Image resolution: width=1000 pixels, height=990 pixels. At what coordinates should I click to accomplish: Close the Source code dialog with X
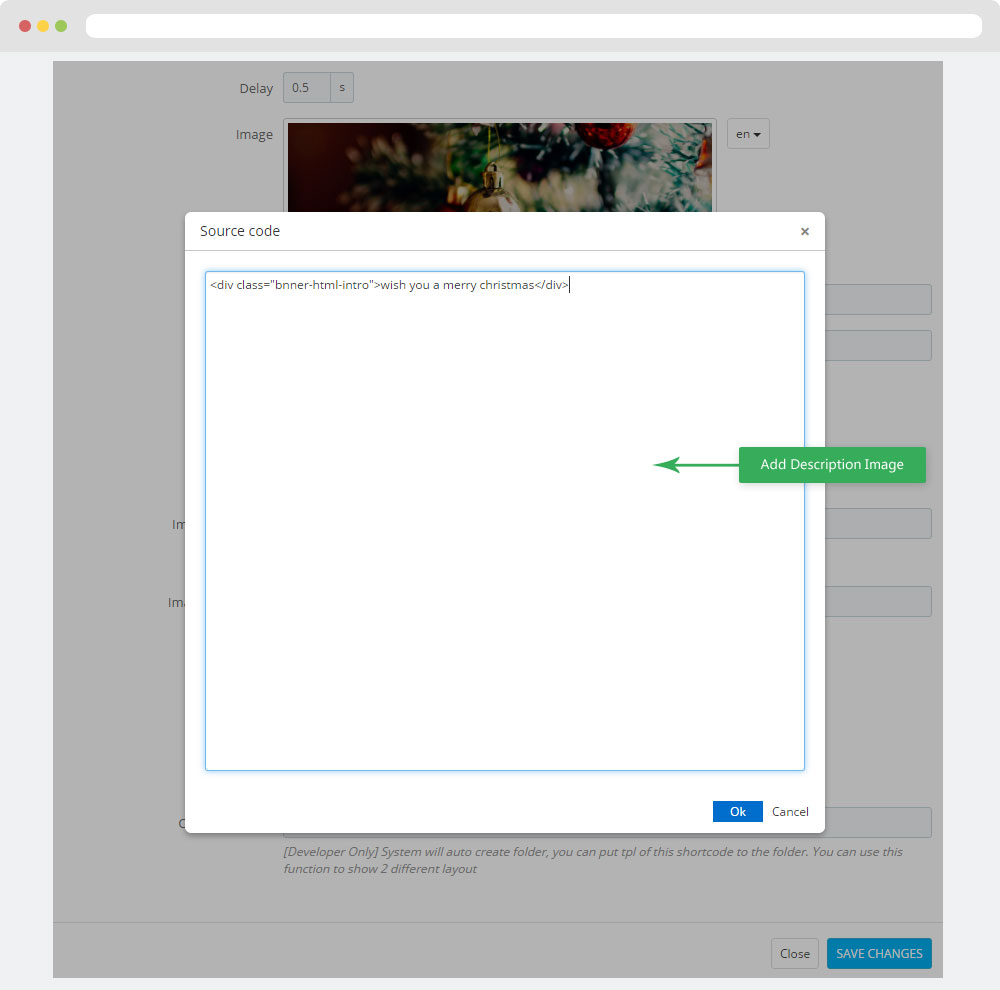[x=804, y=231]
